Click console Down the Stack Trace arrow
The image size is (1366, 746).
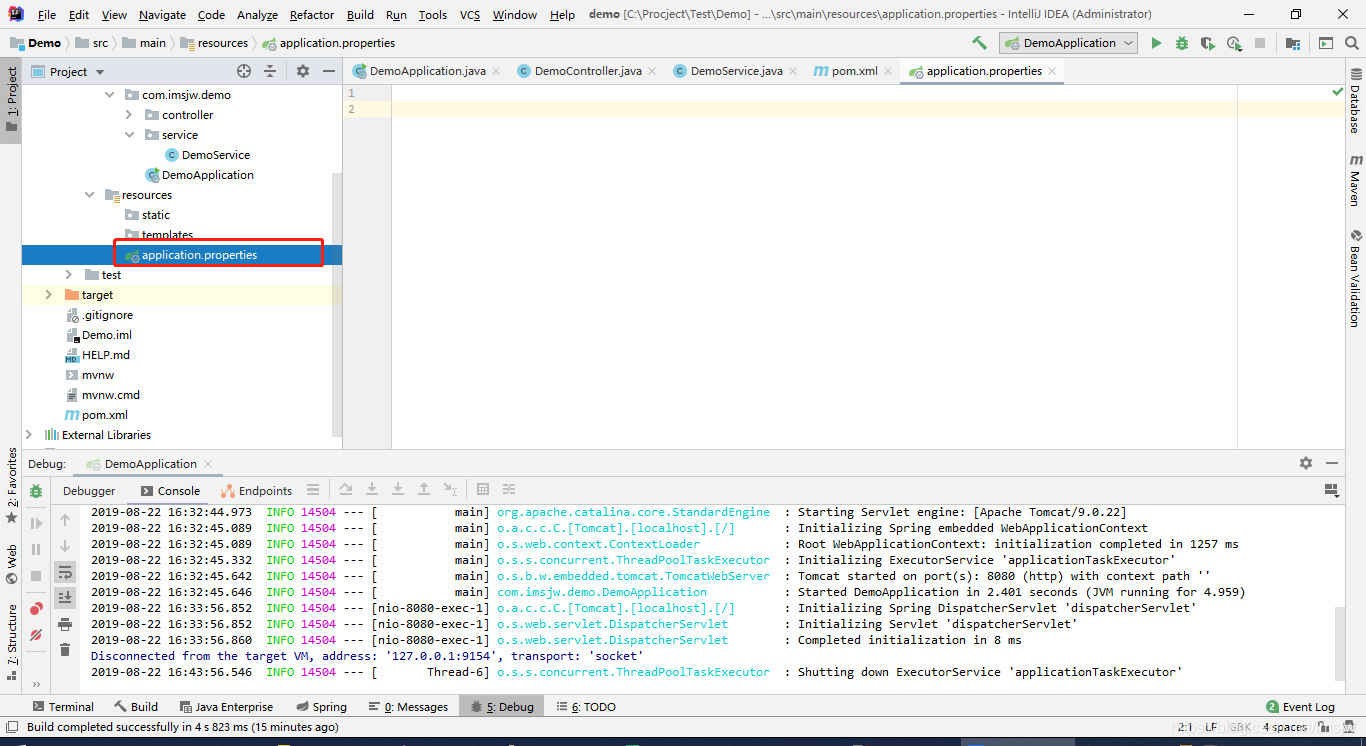tap(65, 546)
